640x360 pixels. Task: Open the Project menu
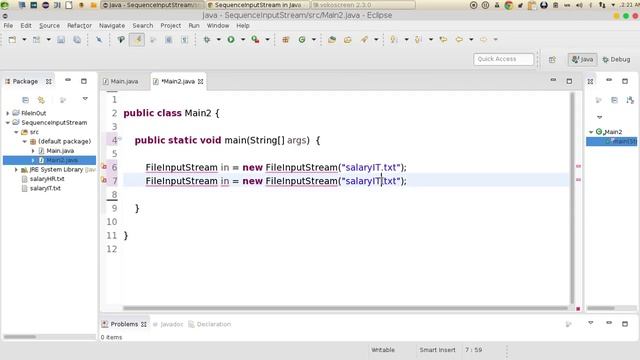coord(171,25)
